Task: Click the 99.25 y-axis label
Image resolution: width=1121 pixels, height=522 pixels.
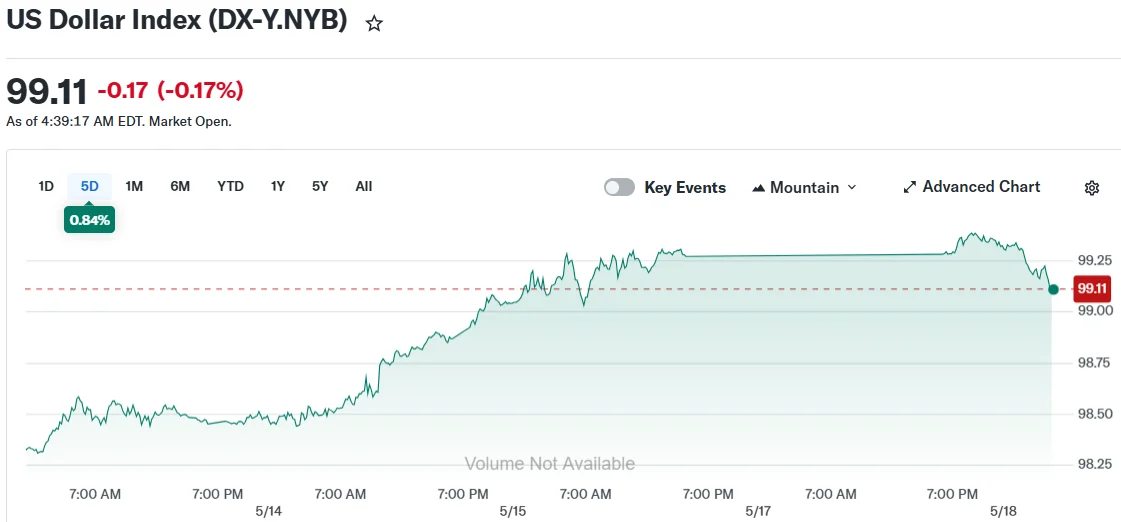Action: (x=1094, y=259)
